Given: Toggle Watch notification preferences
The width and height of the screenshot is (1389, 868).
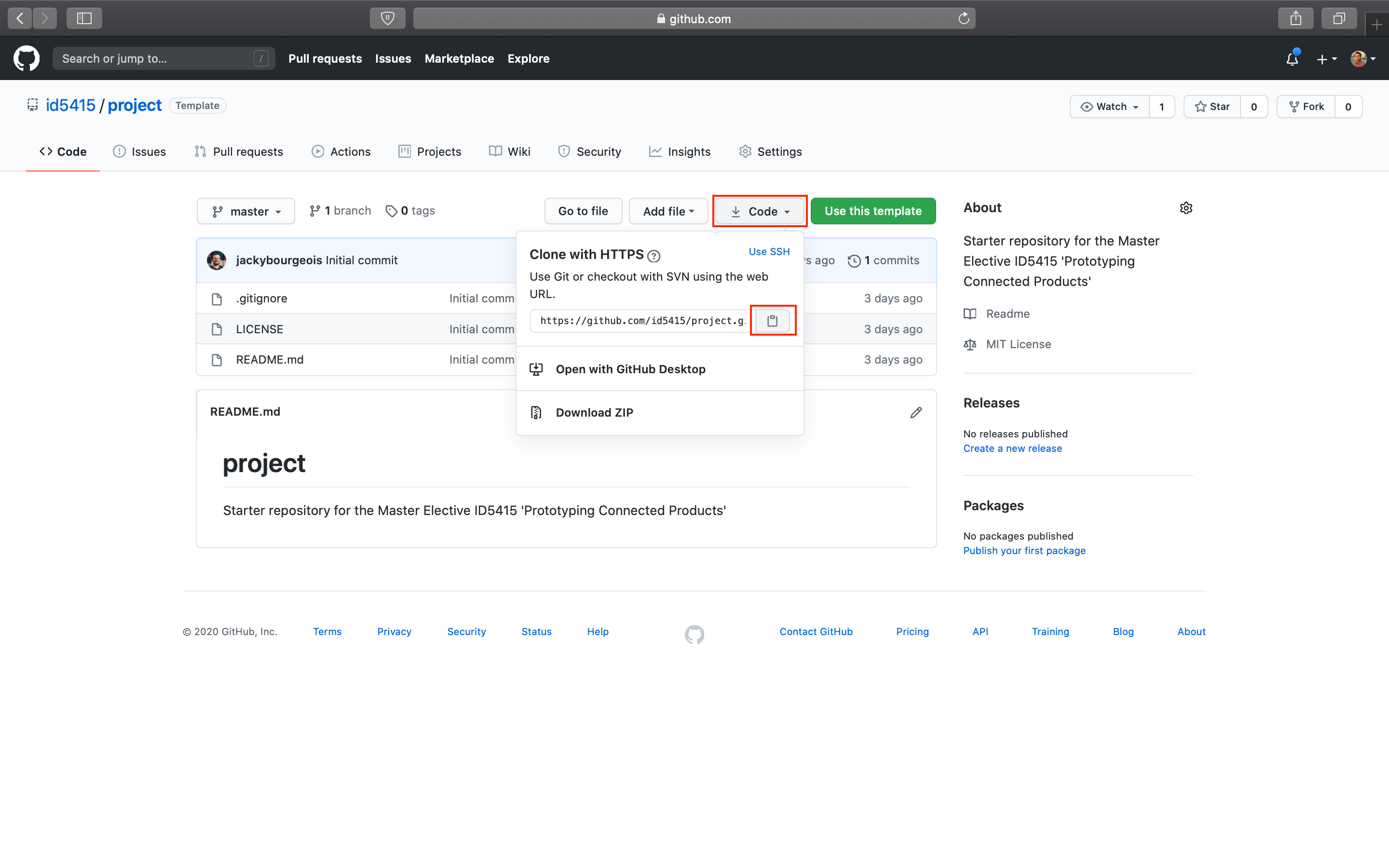Looking at the screenshot, I should pyautogui.click(x=1108, y=105).
